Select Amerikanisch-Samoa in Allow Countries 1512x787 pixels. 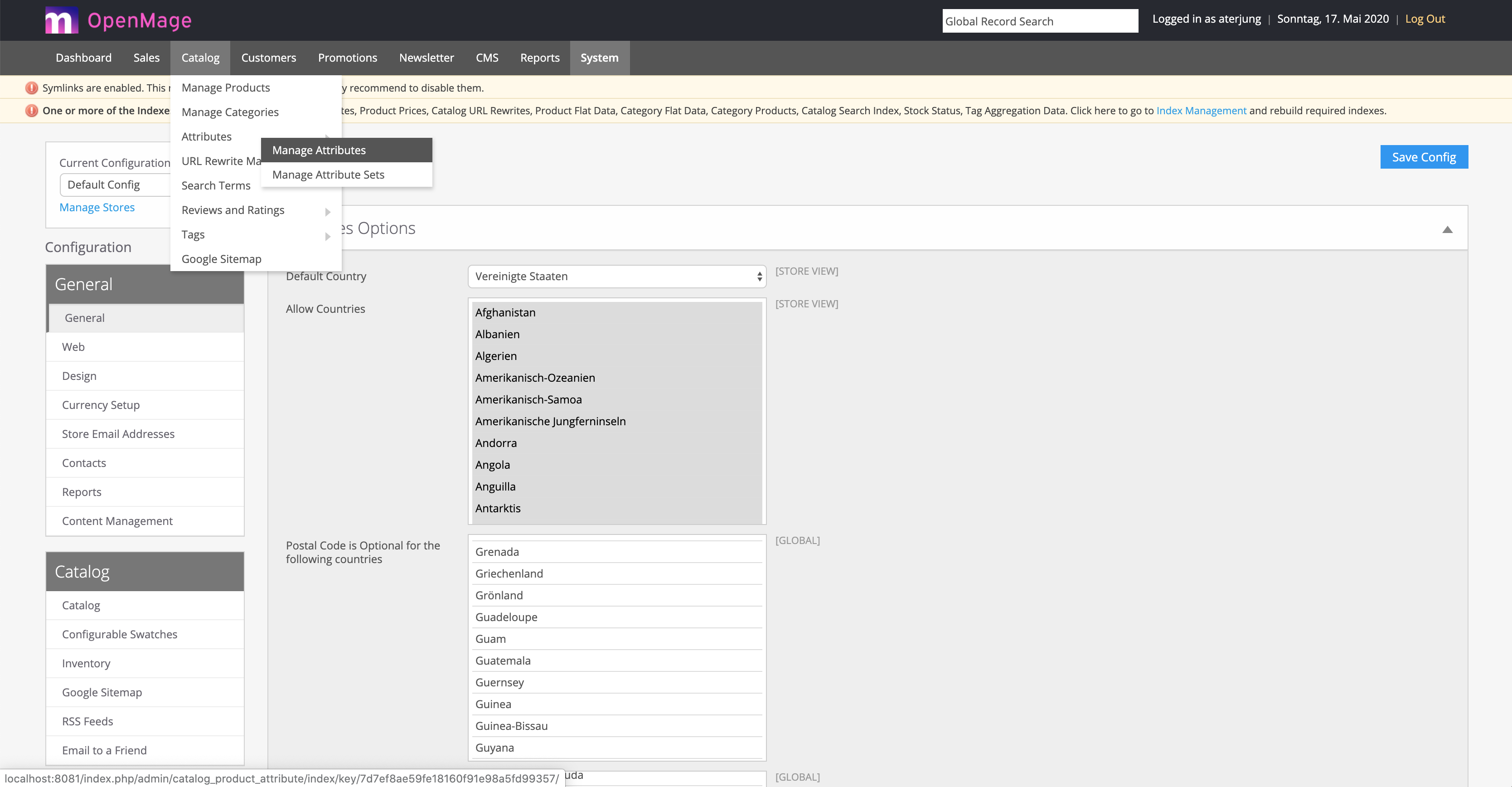click(617, 400)
